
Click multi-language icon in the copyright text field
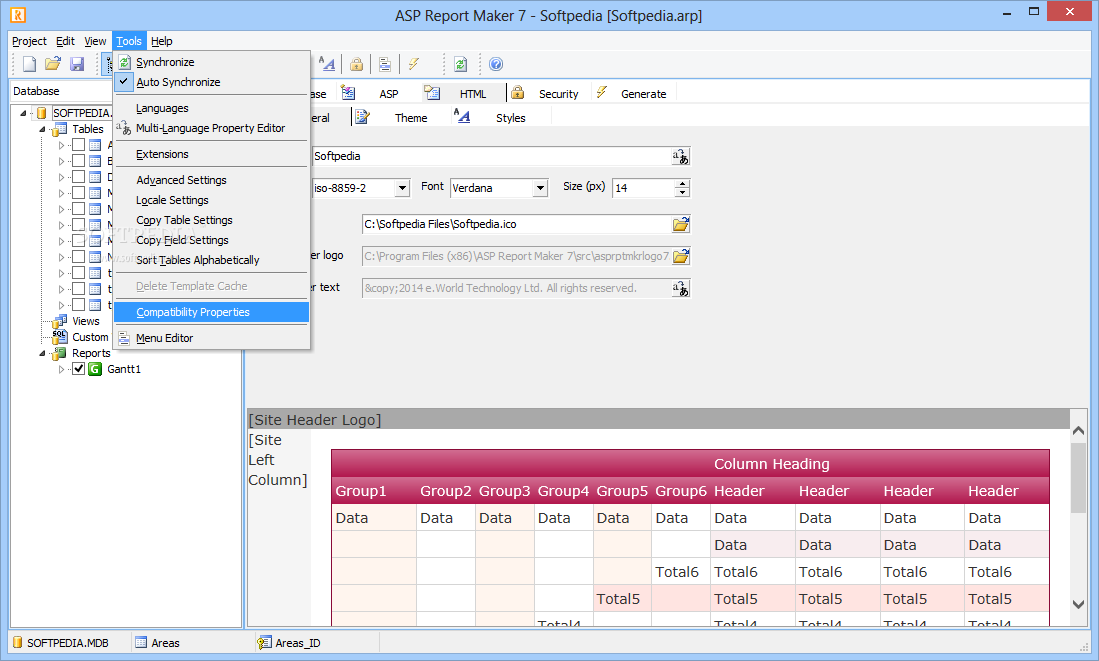click(x=680, y=288)
